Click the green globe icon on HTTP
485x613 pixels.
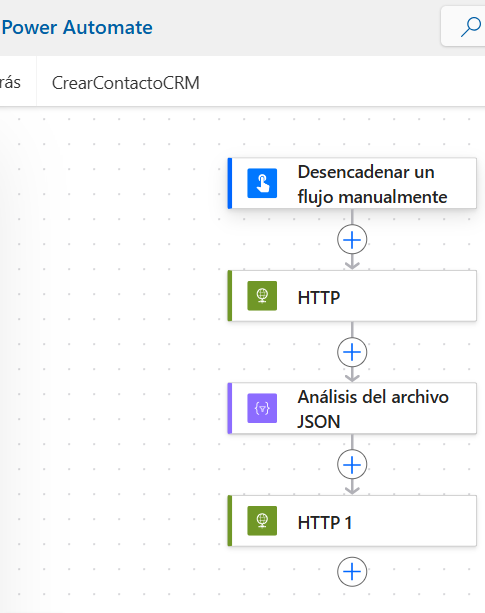[x=262, y=296]
